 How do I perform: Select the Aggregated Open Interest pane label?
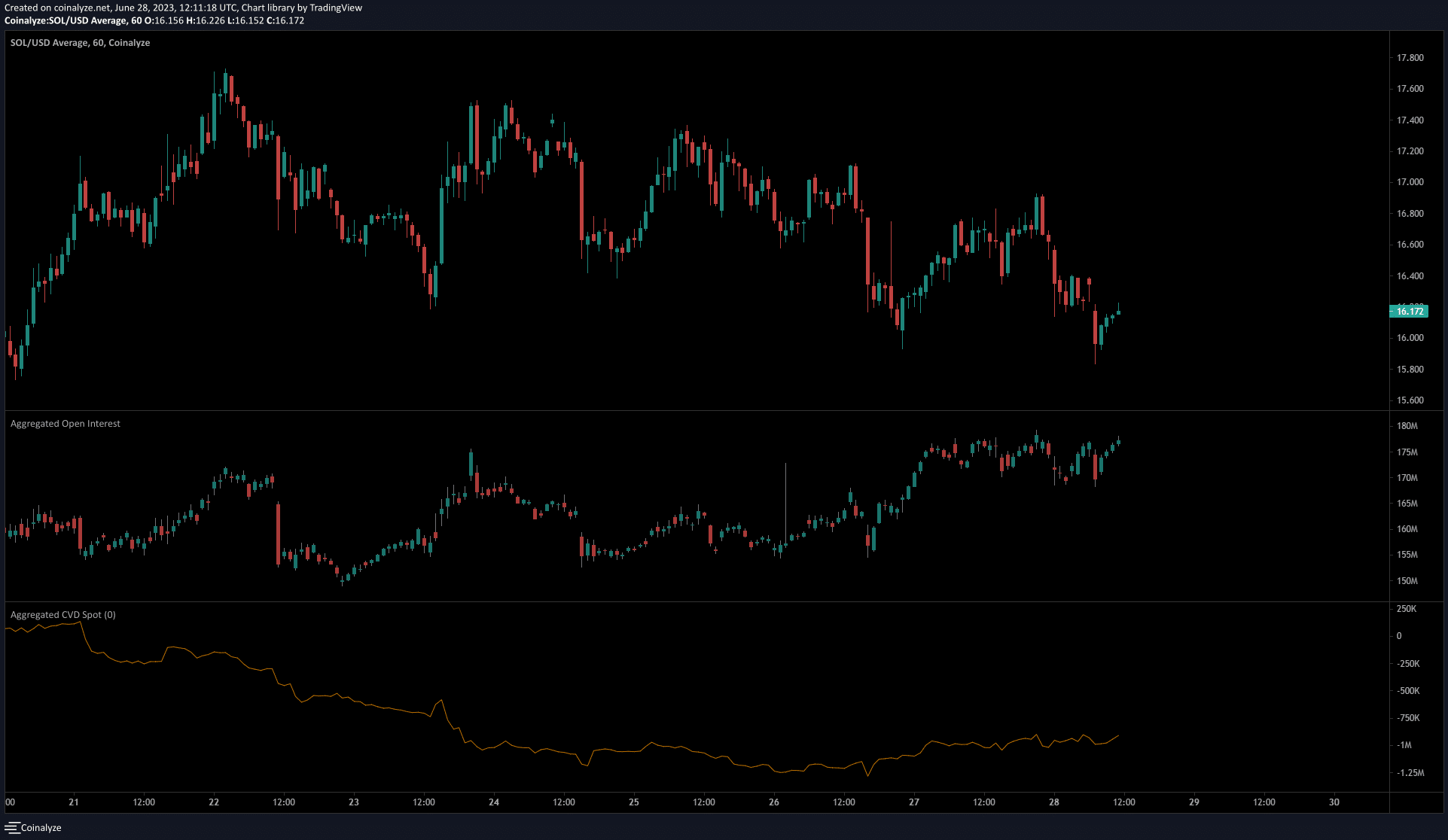pyautogui.click(x=66, y=424)
